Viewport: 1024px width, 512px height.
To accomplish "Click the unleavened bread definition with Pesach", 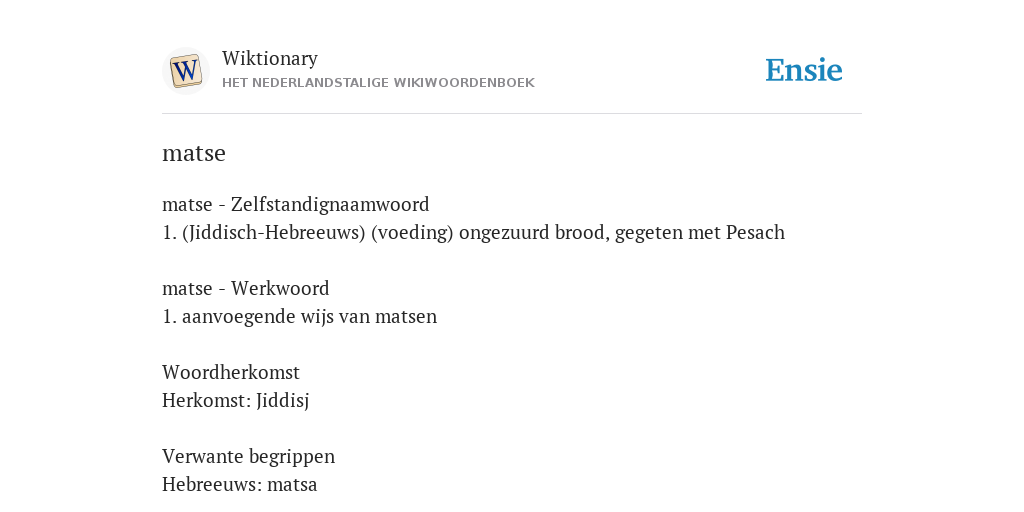I will (473, 232).
